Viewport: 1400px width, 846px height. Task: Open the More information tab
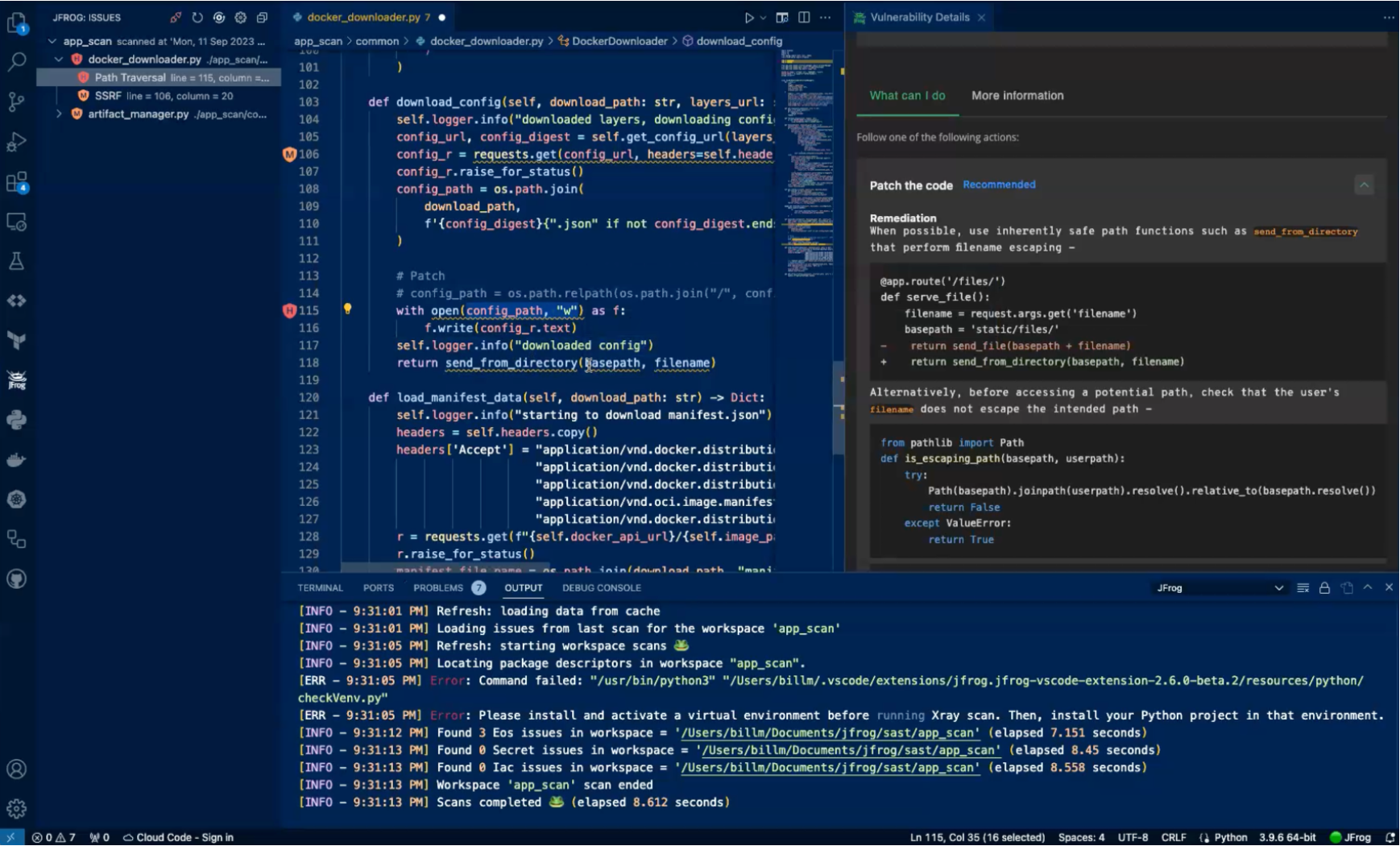point(1017,95)
